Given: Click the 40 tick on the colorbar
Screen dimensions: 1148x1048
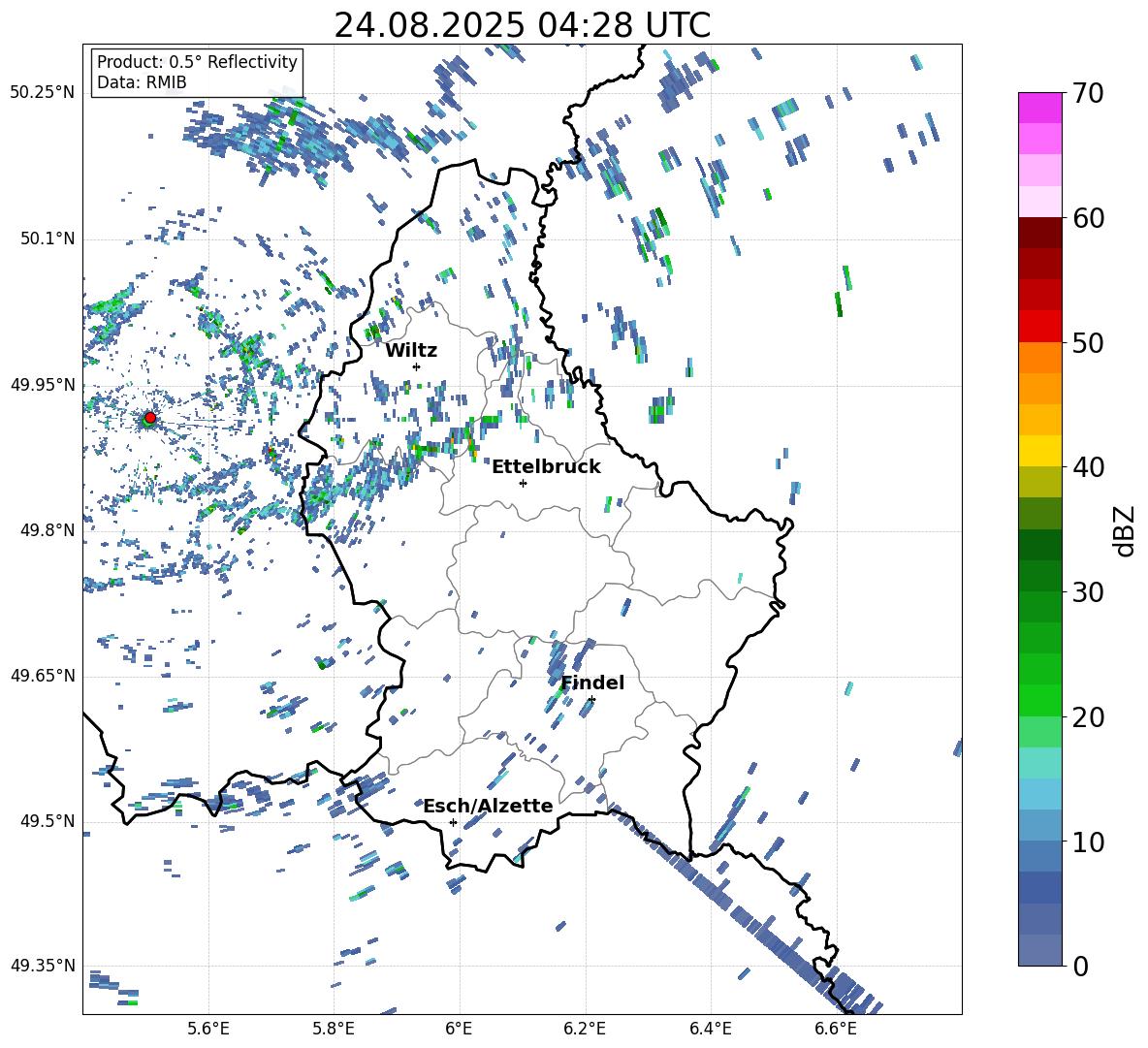Looking at the screenshot, I should click(x=1088, y=467).
